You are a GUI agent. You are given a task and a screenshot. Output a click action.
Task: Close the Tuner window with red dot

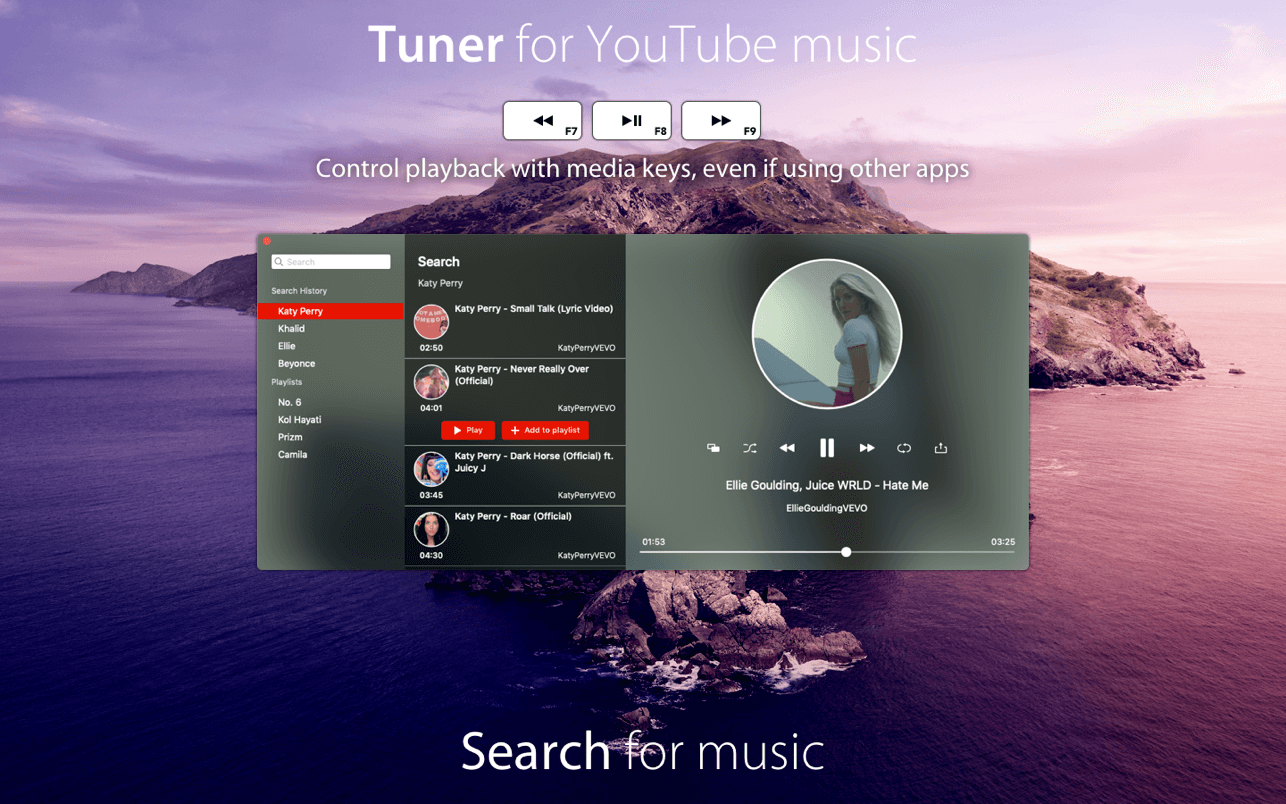click(x=267, y=241)
